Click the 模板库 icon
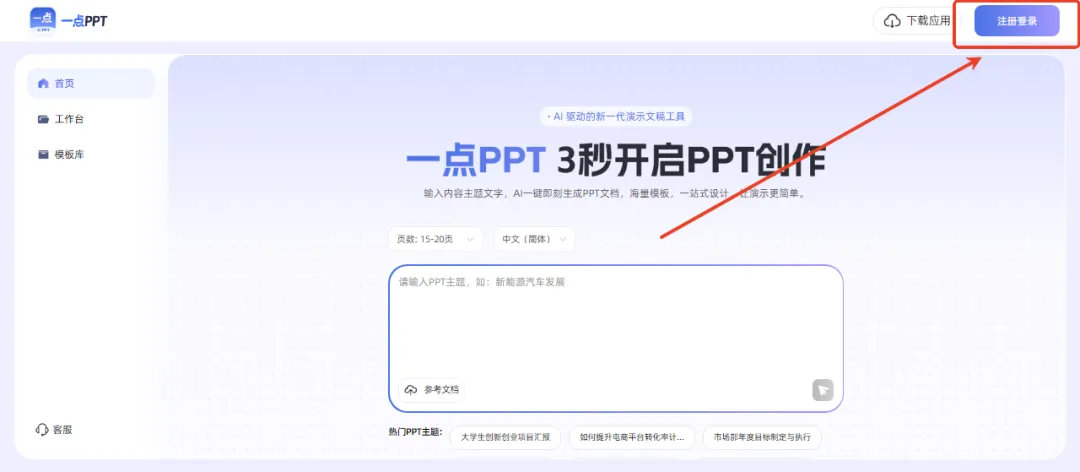Image resolution: width=1080 pixels, height=472 pixels. (43, 154)
